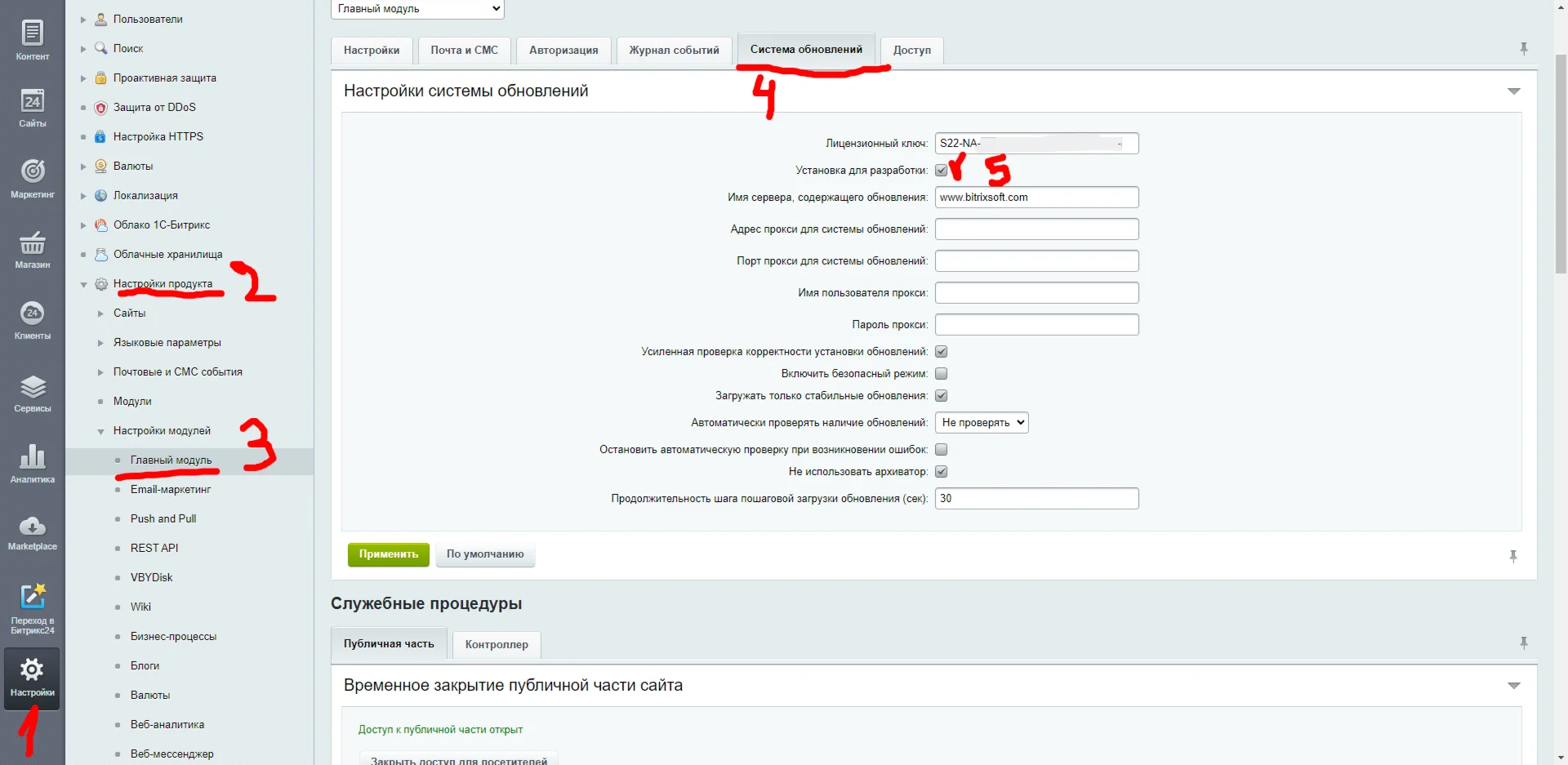Toggle Загружать только стабильные обновления checkbox
This screenshot has width=1568, height=765.
941,395
